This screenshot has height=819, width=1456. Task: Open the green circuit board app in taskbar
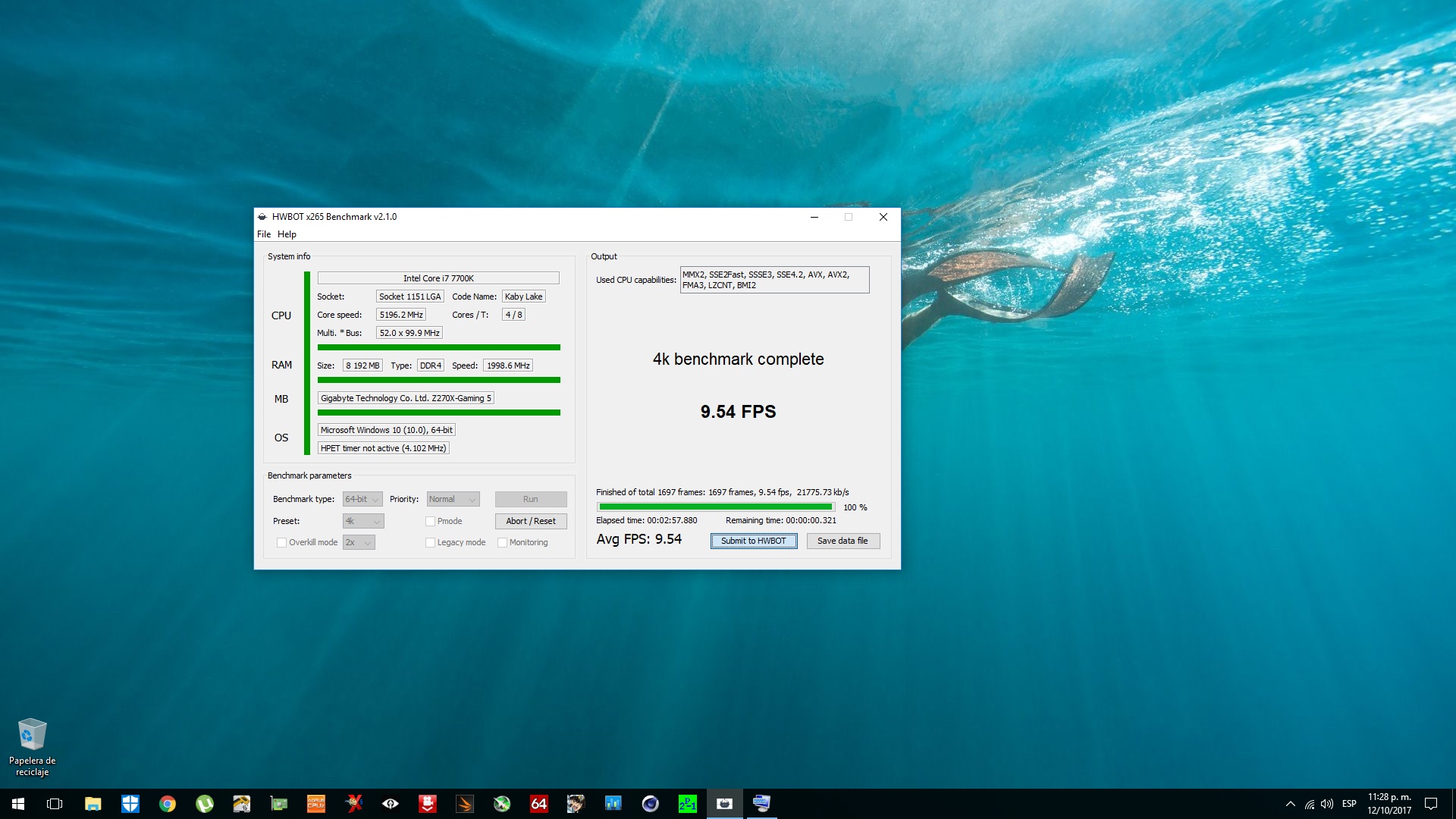coord(279,804)
